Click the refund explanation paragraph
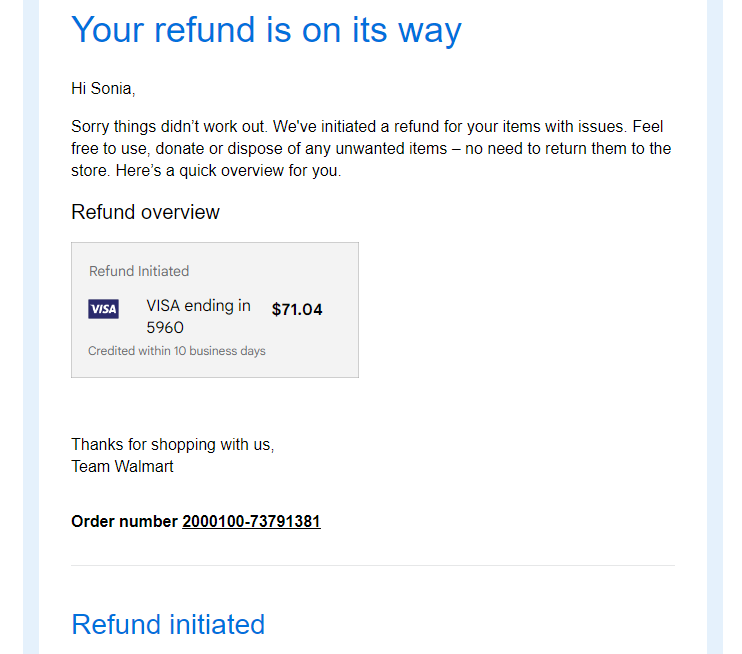Viewport: 742px width, 654px height. point(371,149)
